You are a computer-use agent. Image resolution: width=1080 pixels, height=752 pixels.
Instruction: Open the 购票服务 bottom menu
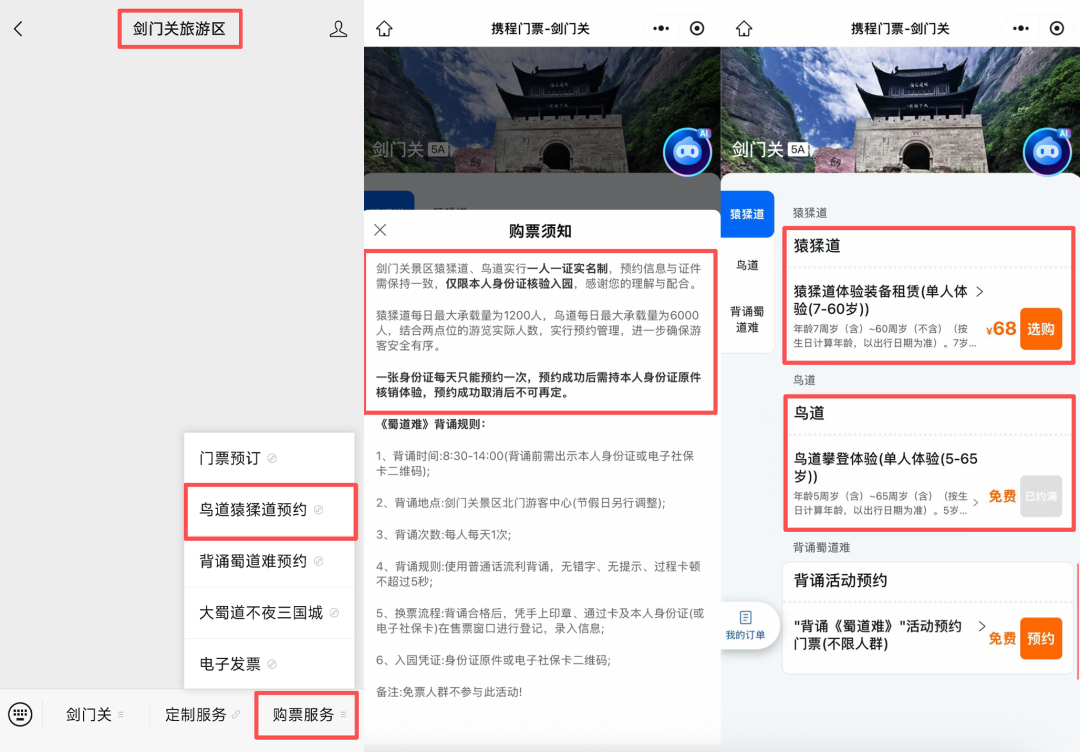[307, 715]
